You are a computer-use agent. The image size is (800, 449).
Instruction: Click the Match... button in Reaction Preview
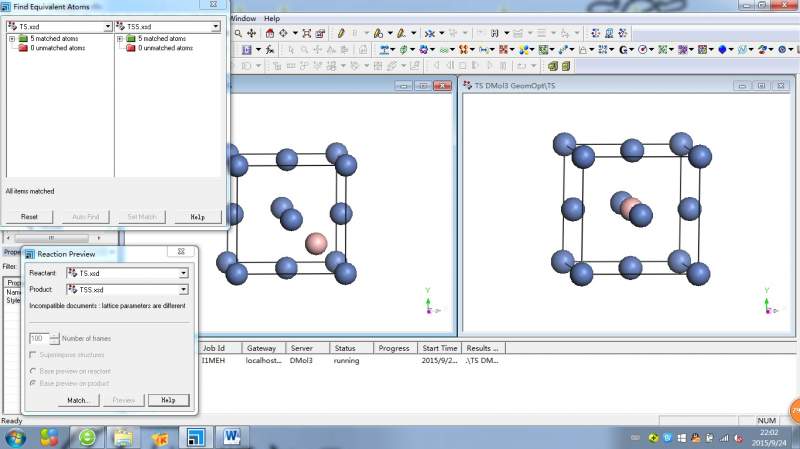[x=79, y=400]
